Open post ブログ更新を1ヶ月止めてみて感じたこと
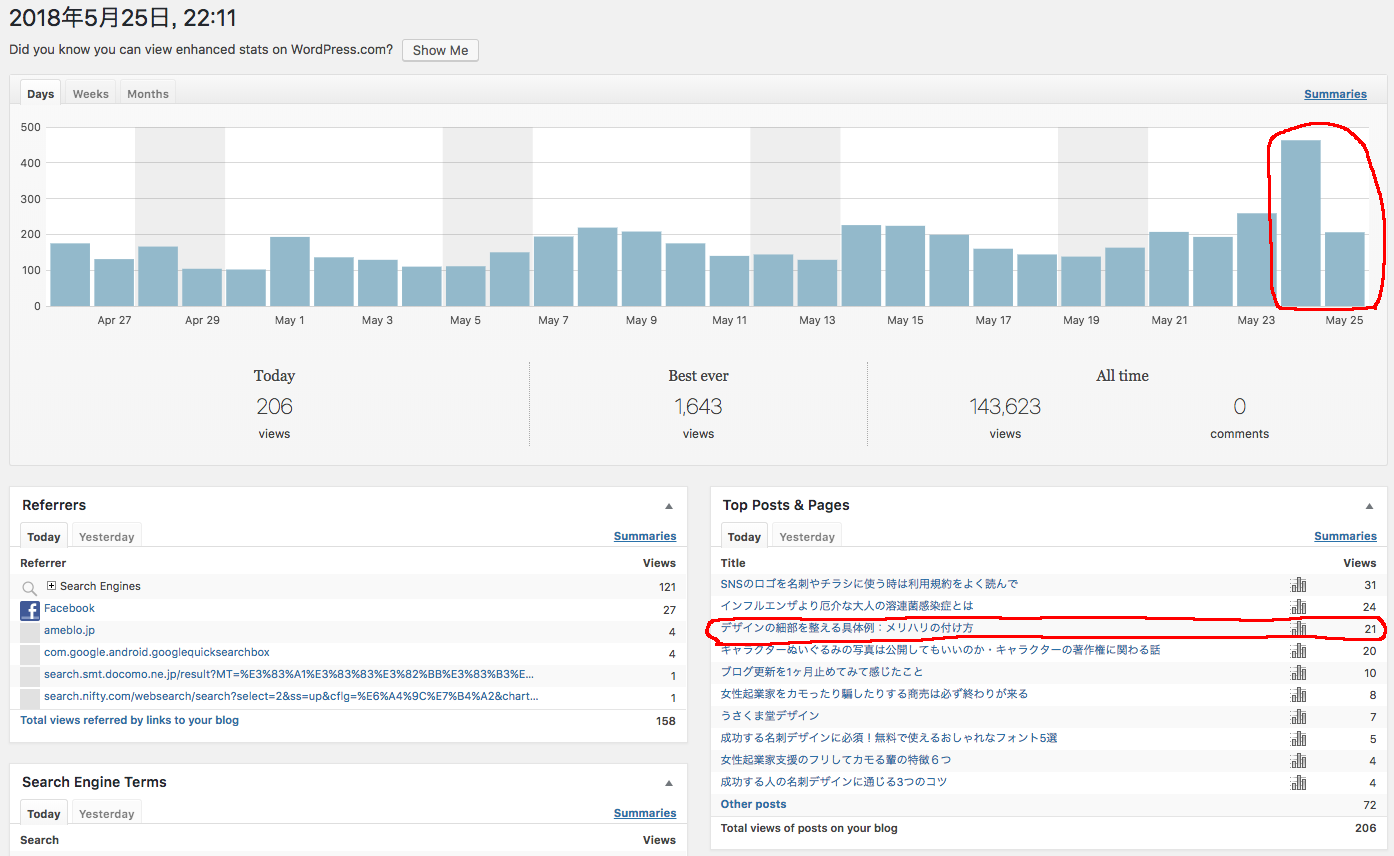This screenshot has height=856, width=1394. click(822, 672)
